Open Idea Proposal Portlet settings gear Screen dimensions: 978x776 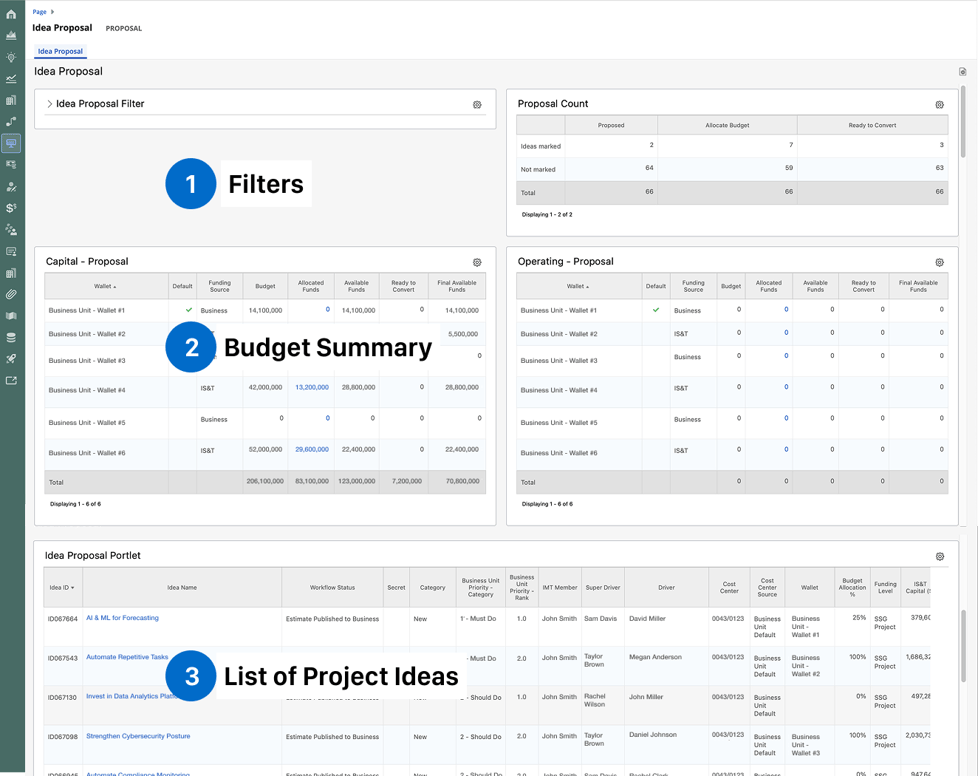coord(940,556)
